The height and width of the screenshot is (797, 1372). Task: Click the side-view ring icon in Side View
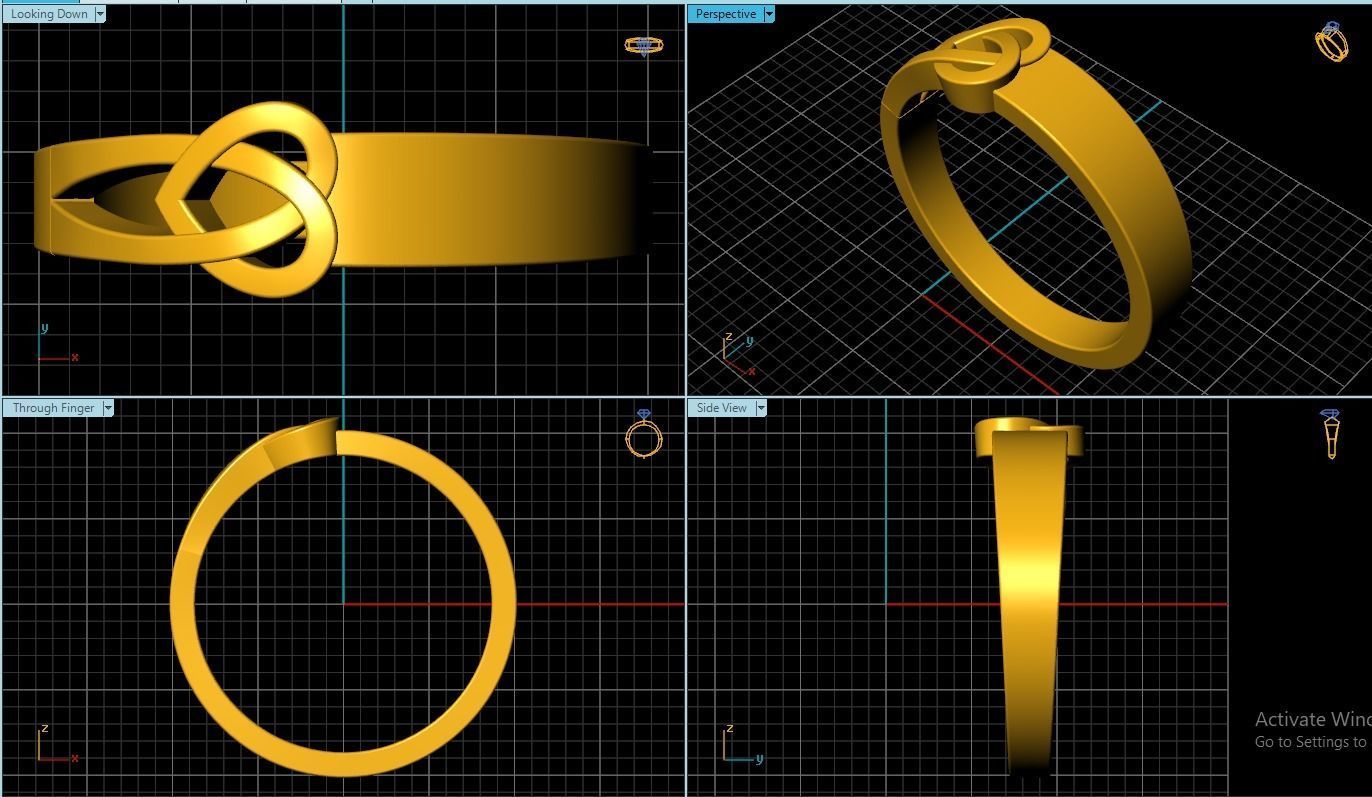tap(1331, 433)
